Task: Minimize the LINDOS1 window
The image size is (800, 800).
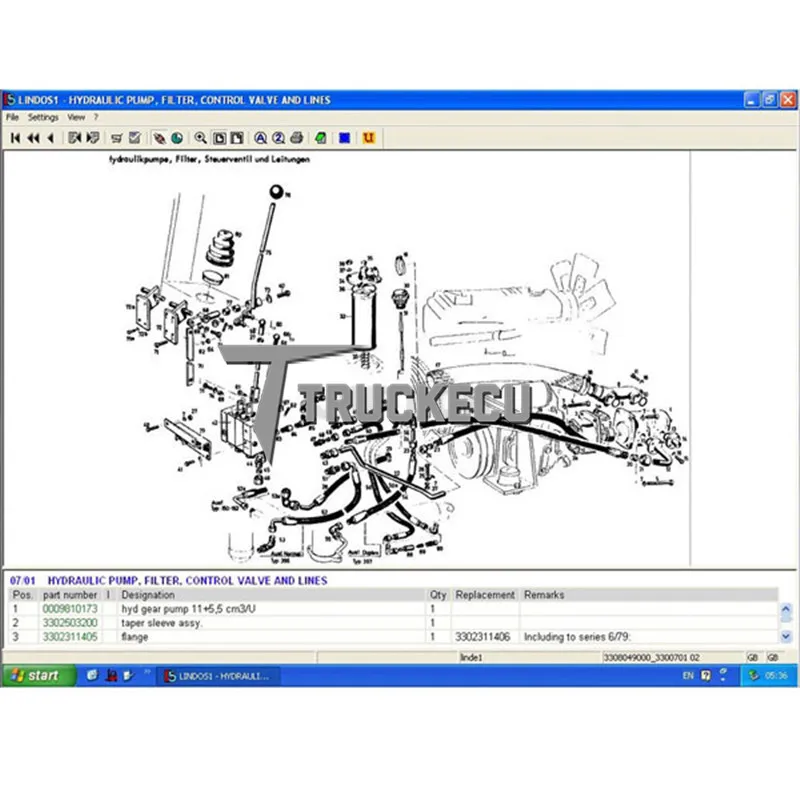Action: tap(751, 99)
